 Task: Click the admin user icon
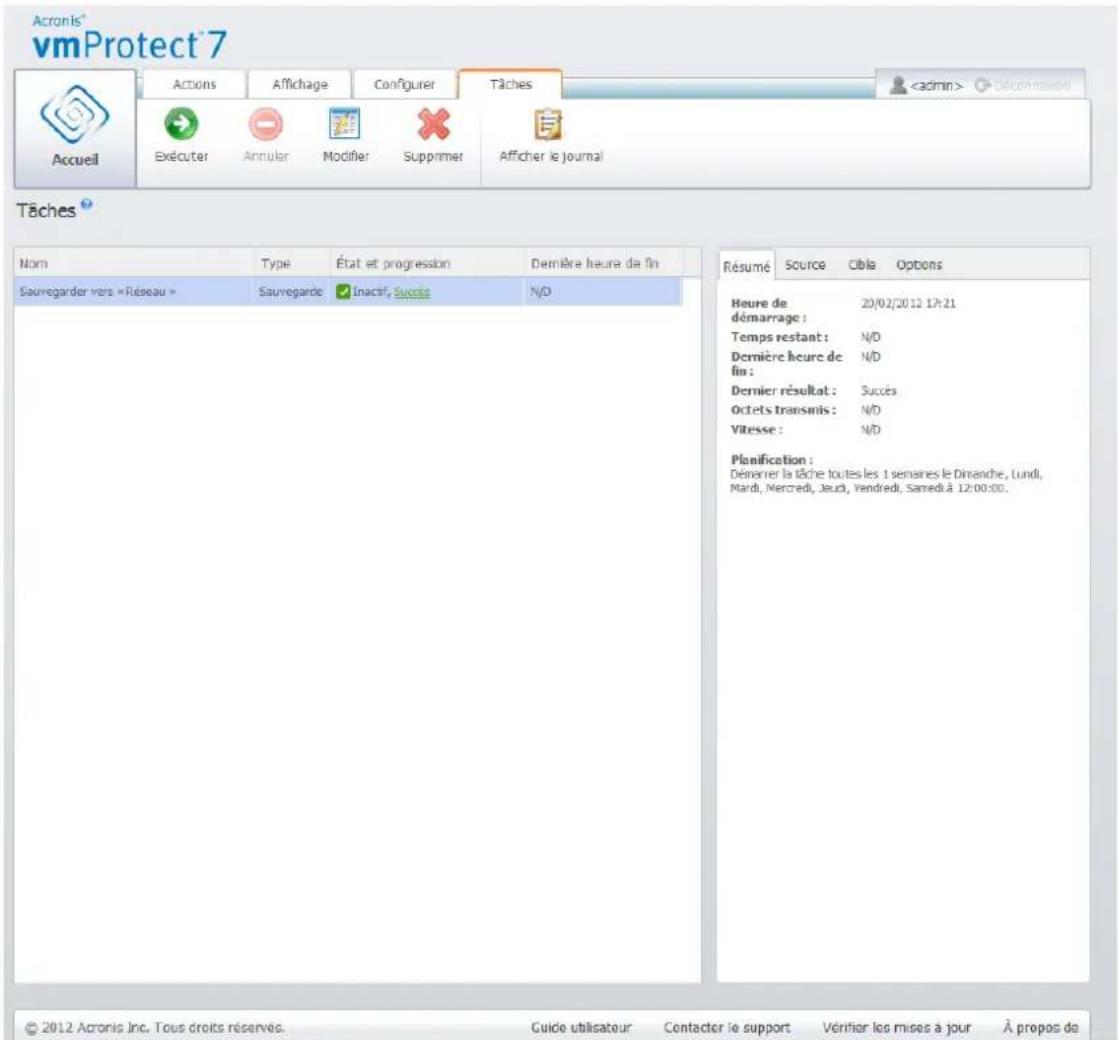point(898,85)
